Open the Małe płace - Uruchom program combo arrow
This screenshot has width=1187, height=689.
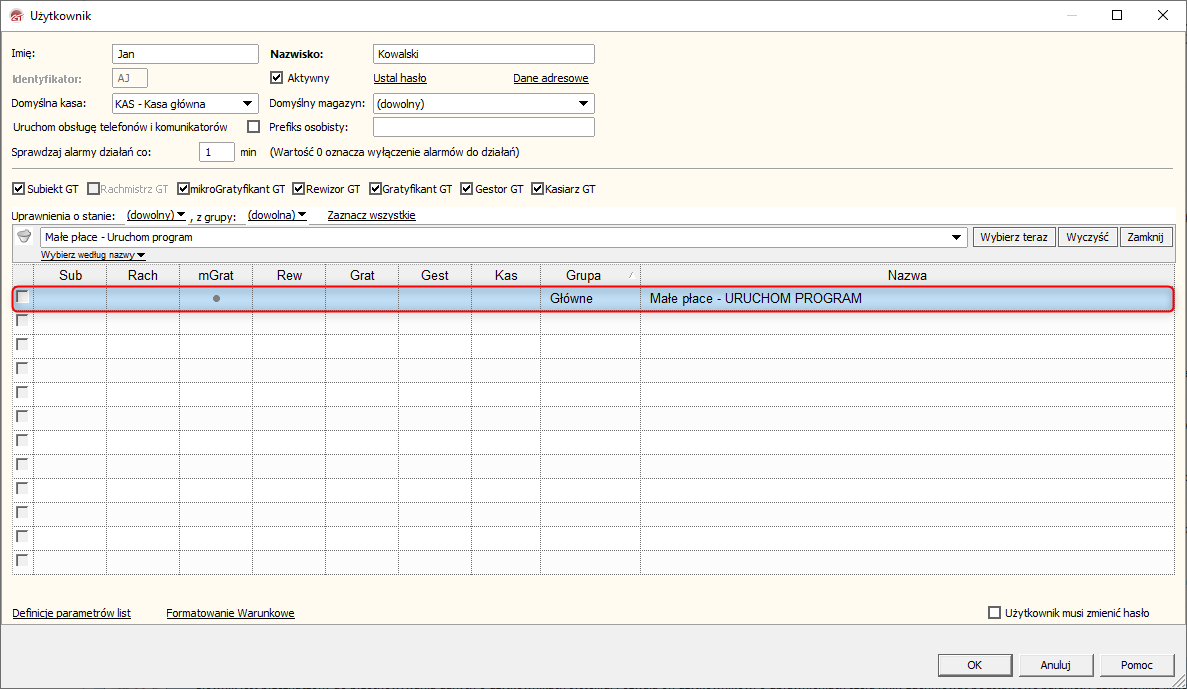(957, 237)
